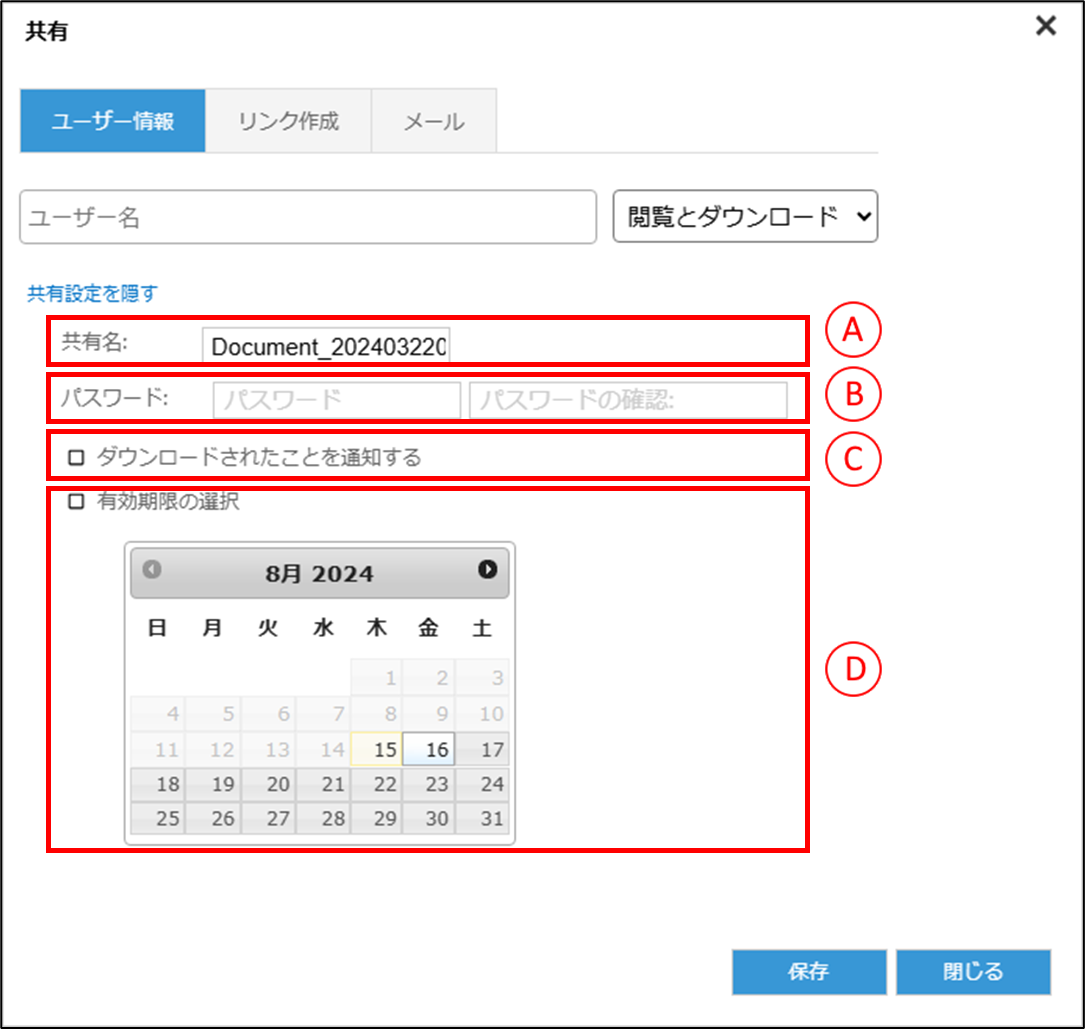Select date 22 in the calendar
Viewport: 1085px width, 1029px height.
coord(376,784)
